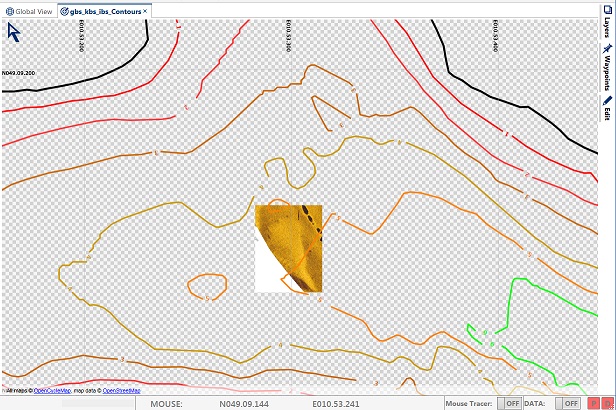Click the rightmost red status bar button
Viewport: 616px width, 410px height.
(x=608, y=402)
